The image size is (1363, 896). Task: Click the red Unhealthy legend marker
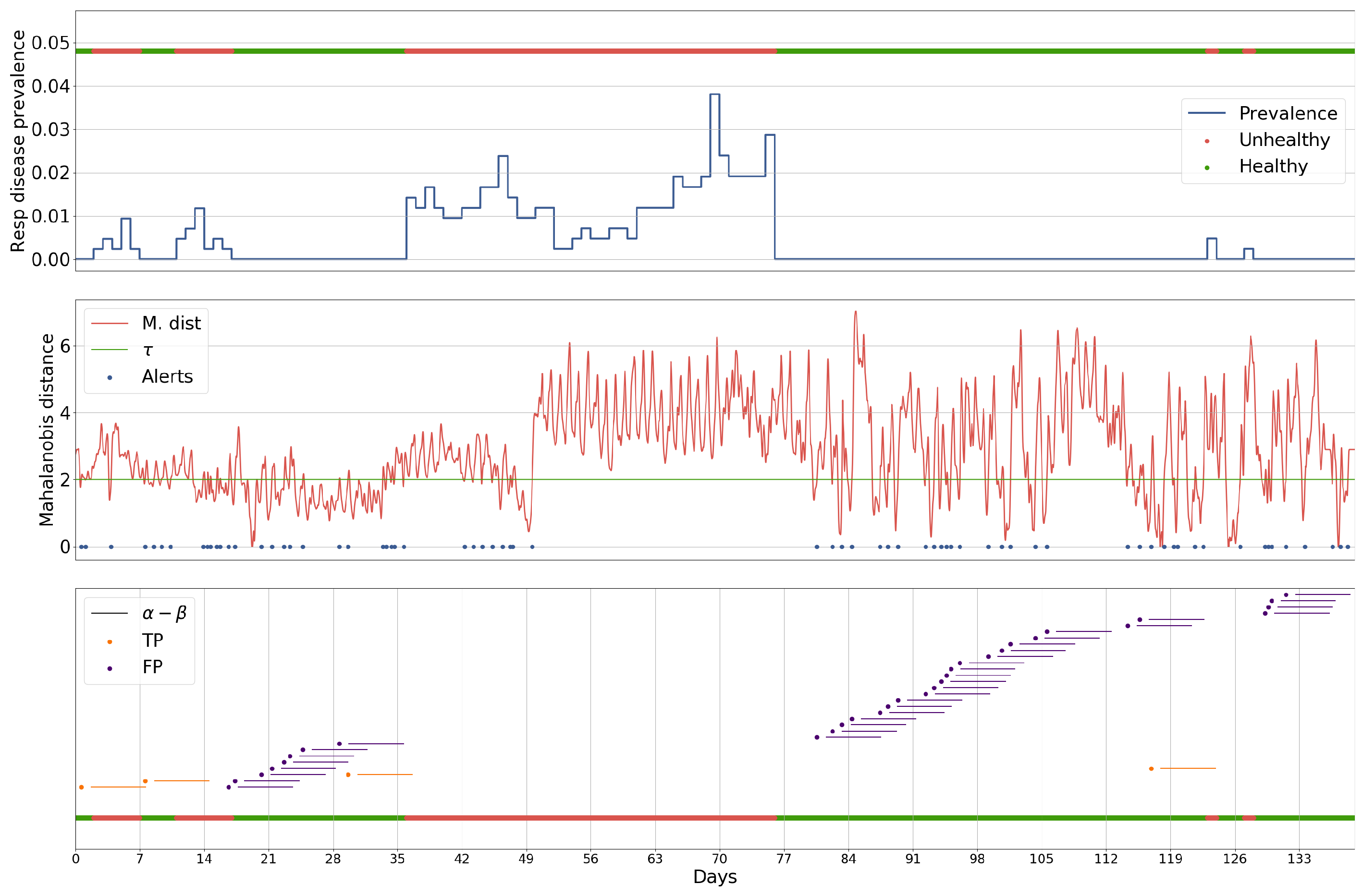[1207, 141]
